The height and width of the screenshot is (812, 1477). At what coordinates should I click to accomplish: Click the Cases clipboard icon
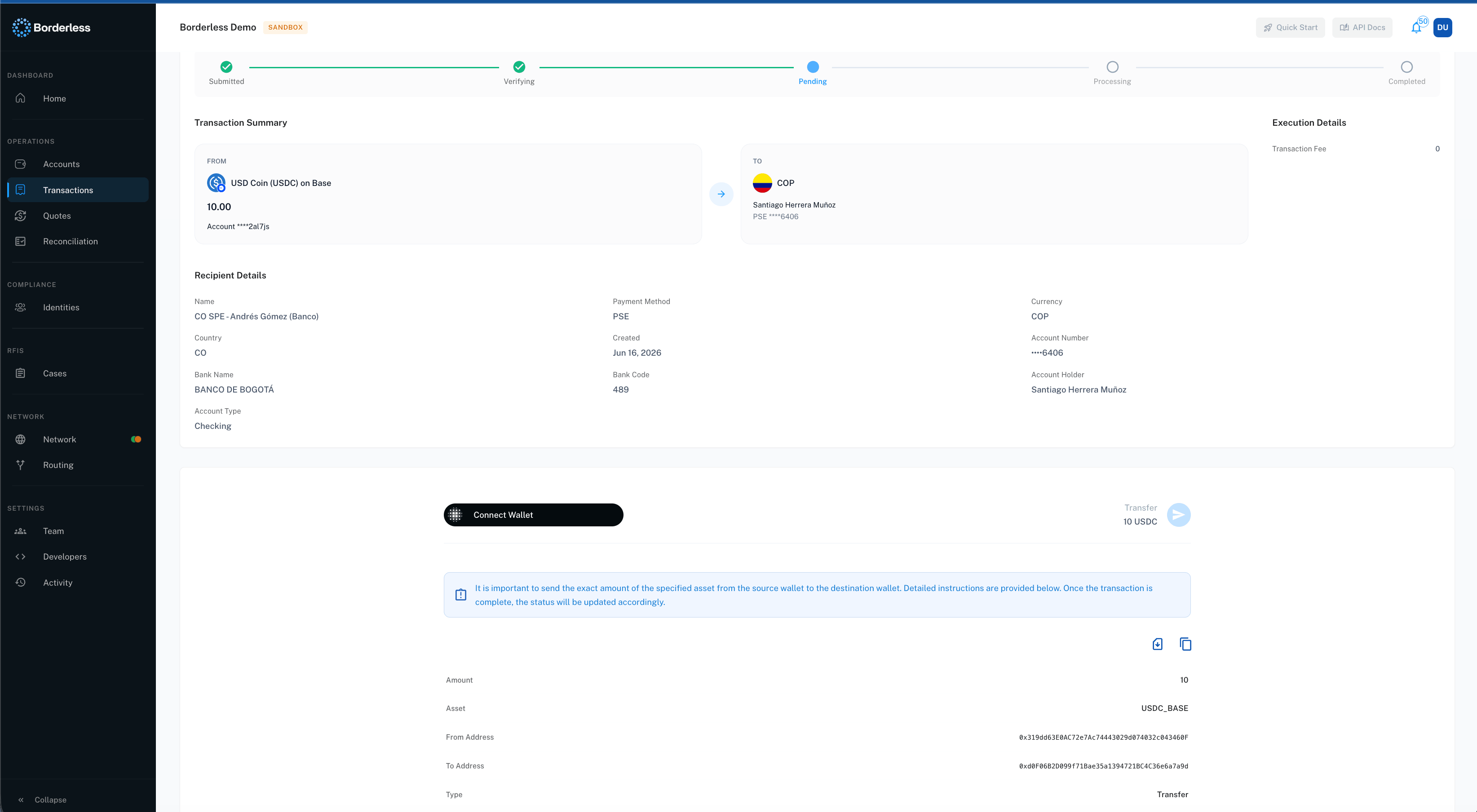[x=21, y=373]
